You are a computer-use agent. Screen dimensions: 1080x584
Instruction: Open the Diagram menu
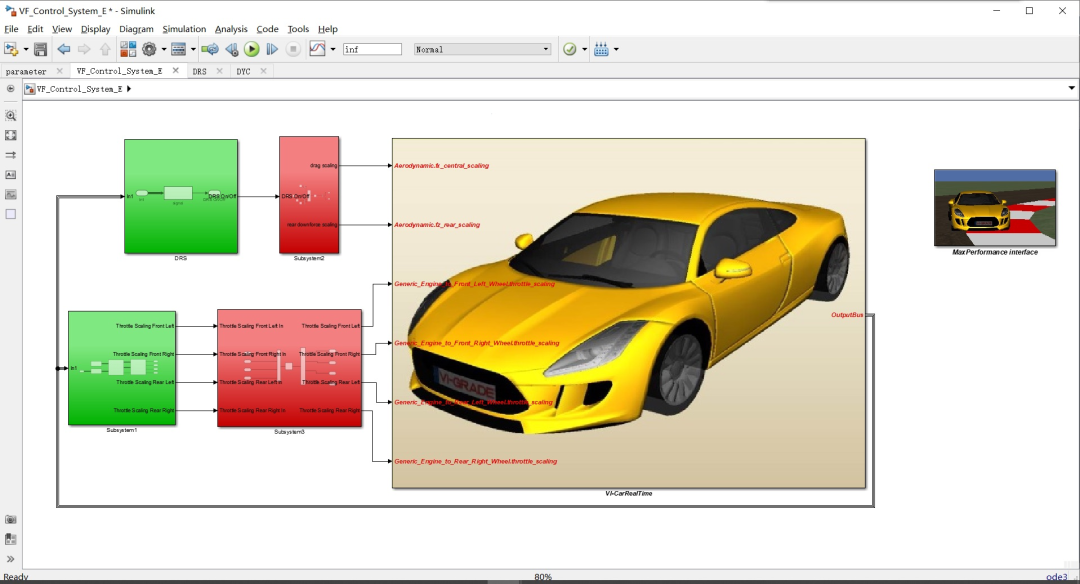point(136,29)
